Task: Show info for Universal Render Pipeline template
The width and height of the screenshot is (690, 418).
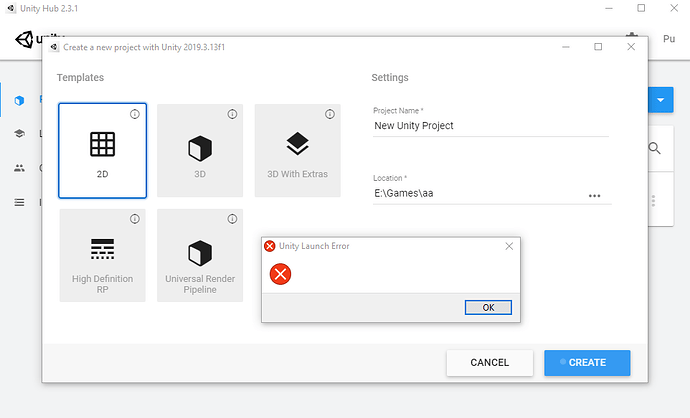Action: [x=232, y=219]
